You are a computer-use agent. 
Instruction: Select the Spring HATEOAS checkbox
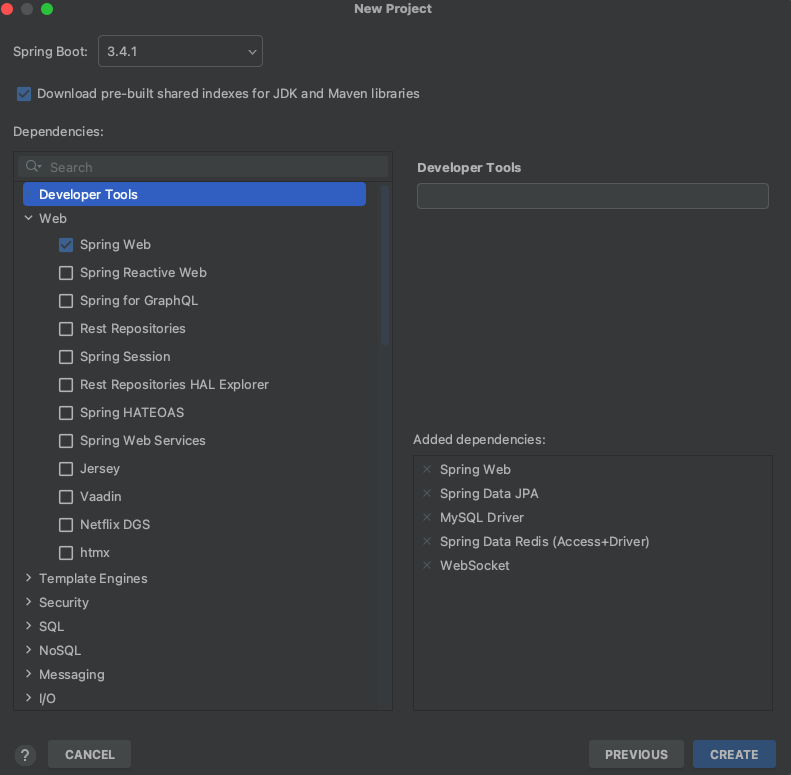pos(66,413)
